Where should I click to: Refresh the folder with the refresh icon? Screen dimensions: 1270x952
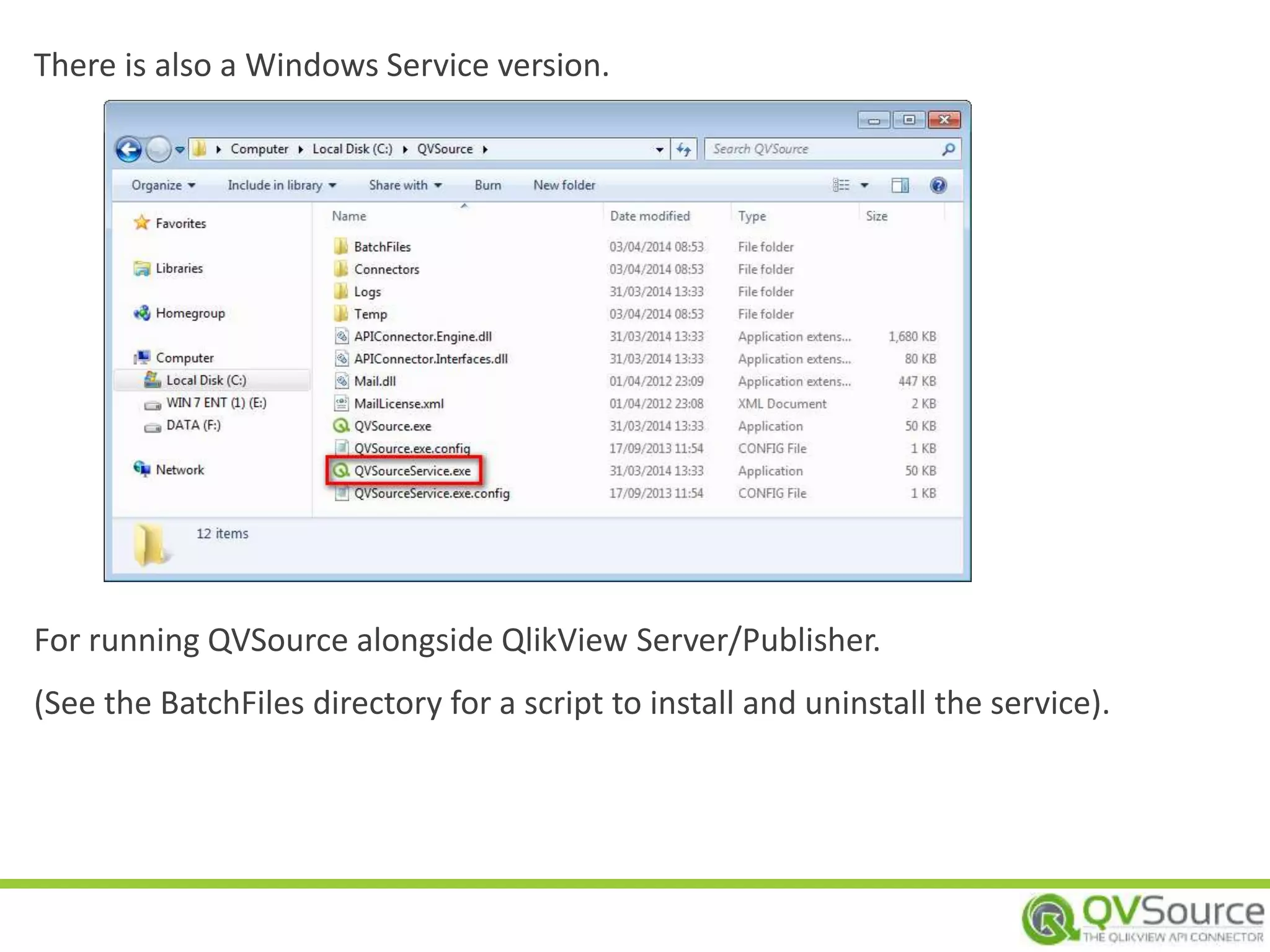pyautogui.click(x=683, y=149)
